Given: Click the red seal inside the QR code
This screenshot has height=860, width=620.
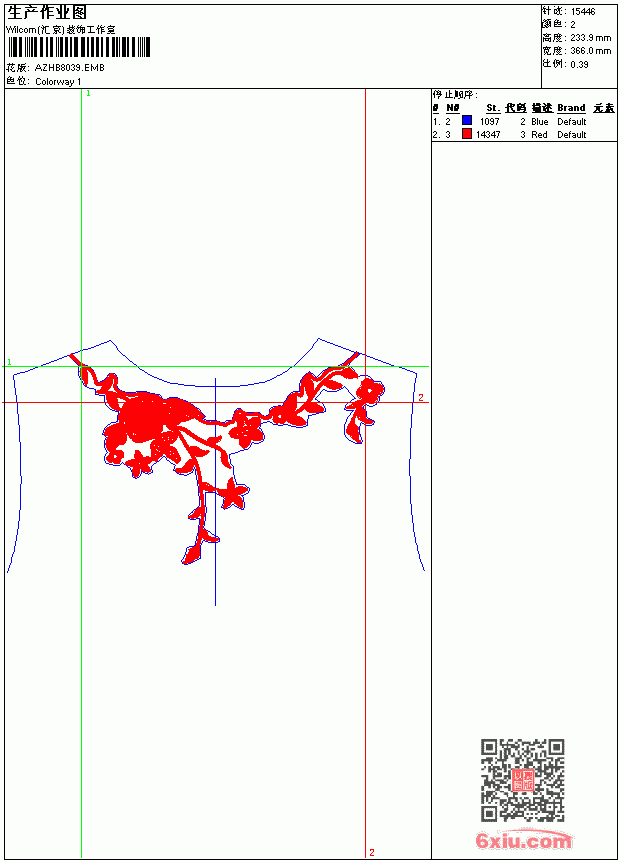Looking at the screenshot, I should click(x=523, y=779).
